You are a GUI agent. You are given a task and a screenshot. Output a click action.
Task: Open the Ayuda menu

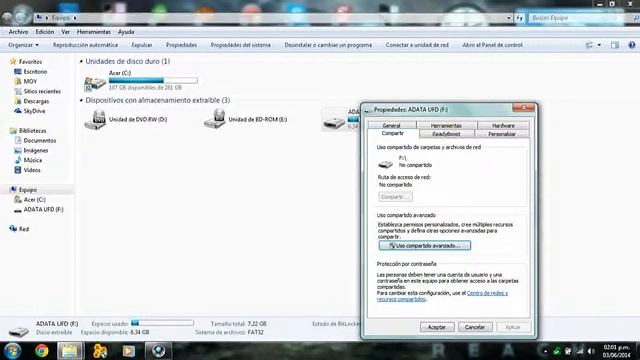click(x=126, y=32)
